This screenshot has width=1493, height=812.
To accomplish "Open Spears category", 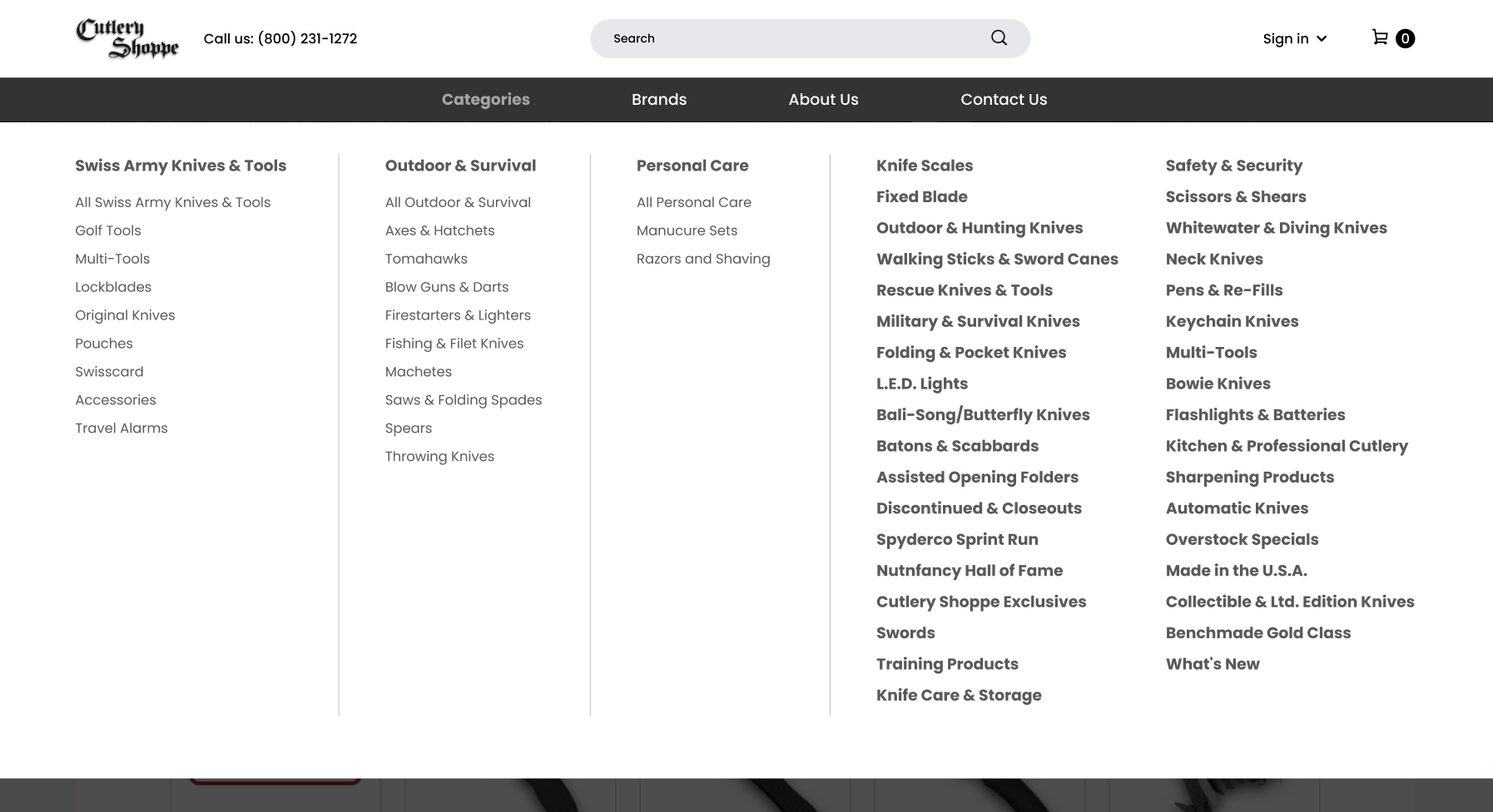I will point(409,428).
